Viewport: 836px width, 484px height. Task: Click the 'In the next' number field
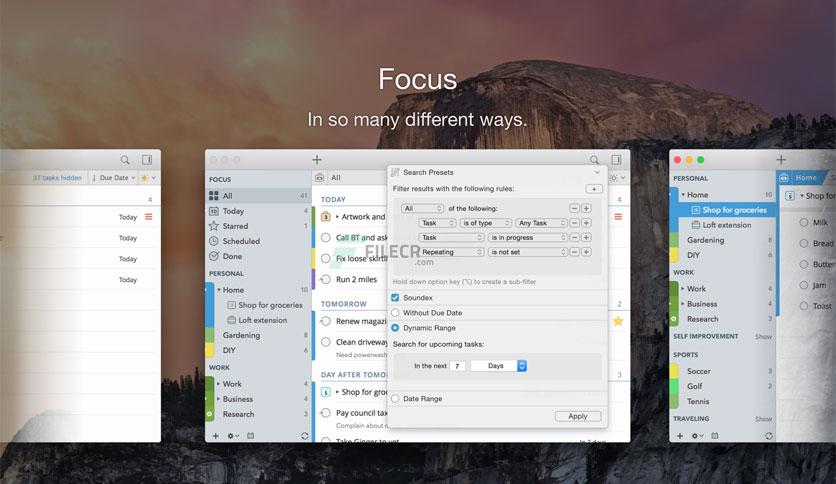coord(457,366)
